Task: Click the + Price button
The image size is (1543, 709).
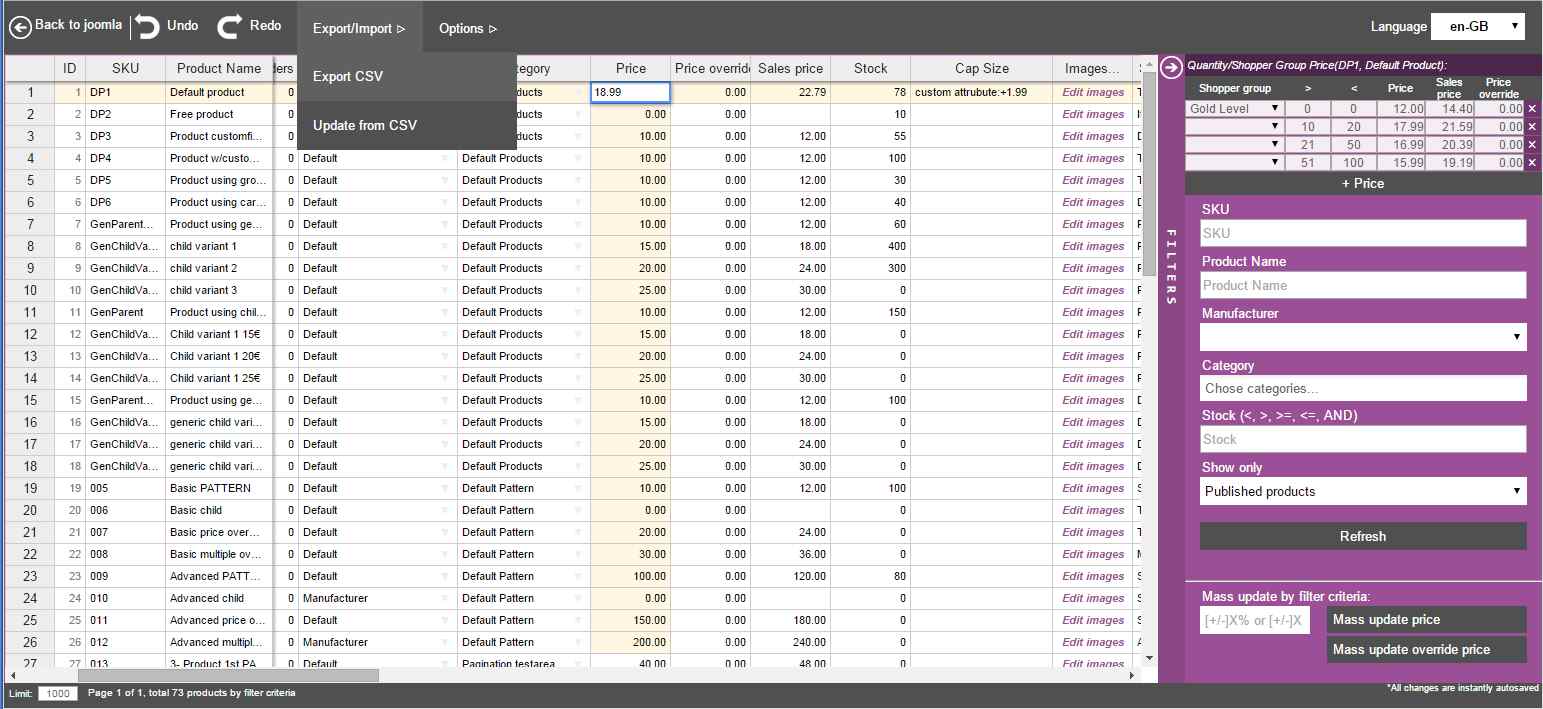Action: [x=1362, y=184]
